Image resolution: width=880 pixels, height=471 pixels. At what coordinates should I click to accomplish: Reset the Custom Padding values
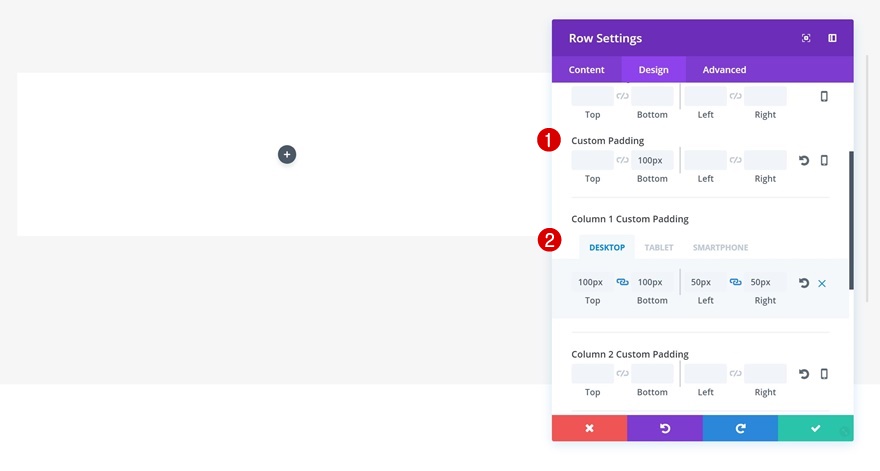(804, 160)
